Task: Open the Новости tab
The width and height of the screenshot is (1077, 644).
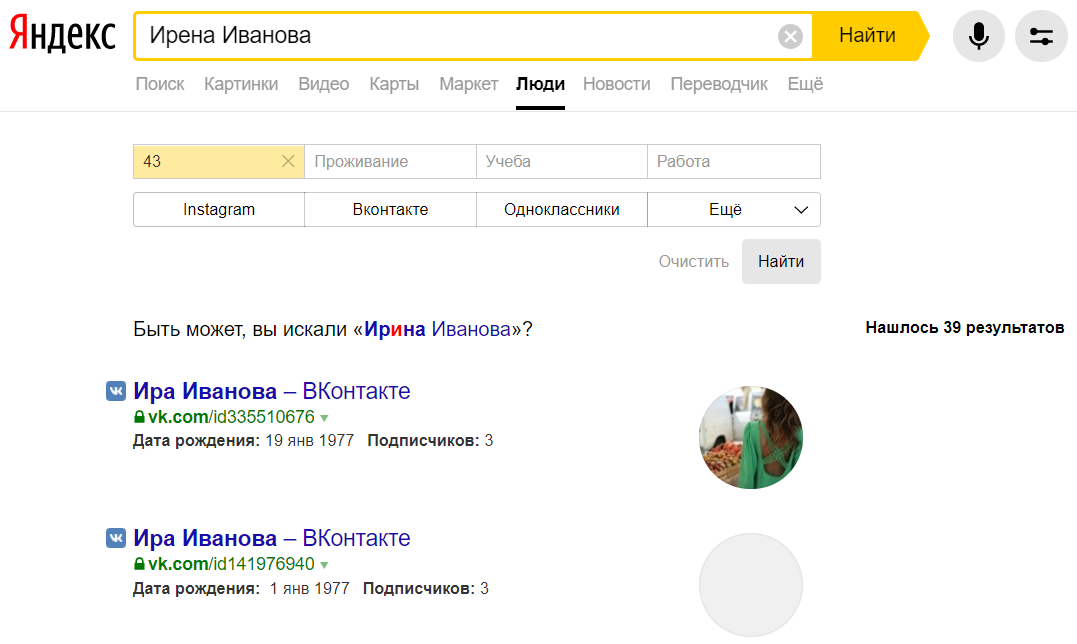Action: [617, 84]
